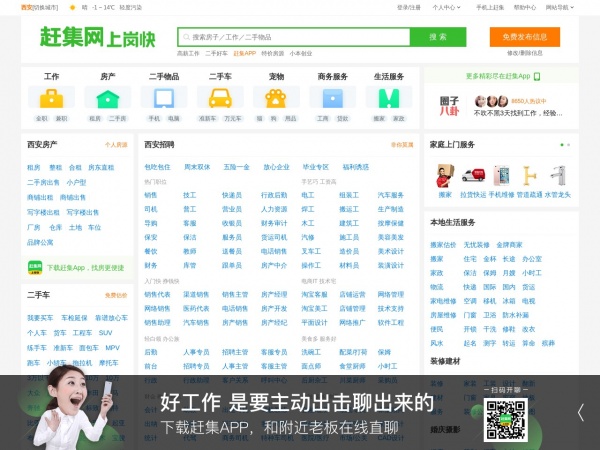
Task: Open the 二手车 yellow car icon
Action: tap(220, 98)
